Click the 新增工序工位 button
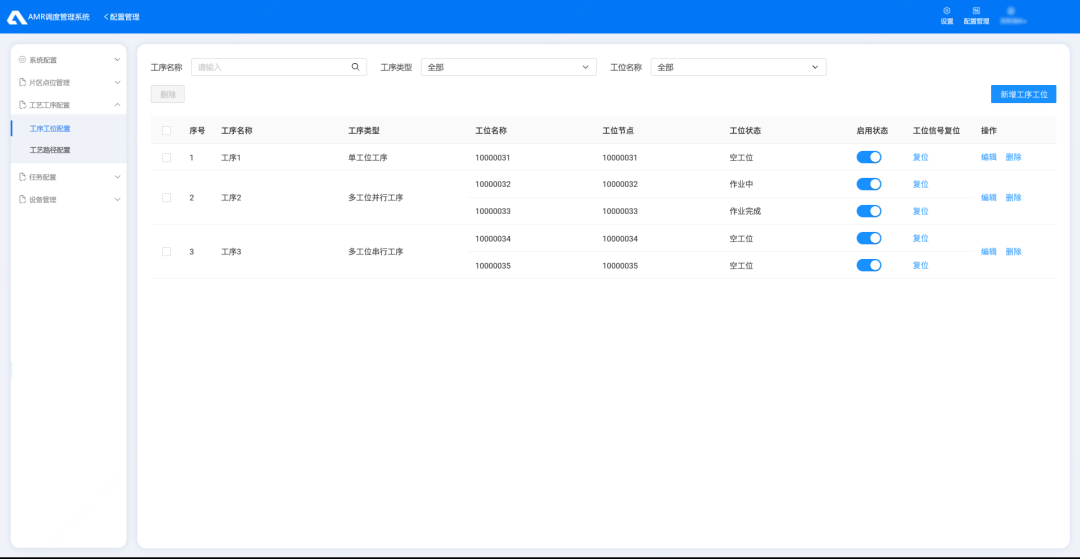1080x559 pixels. [1023, 94]
